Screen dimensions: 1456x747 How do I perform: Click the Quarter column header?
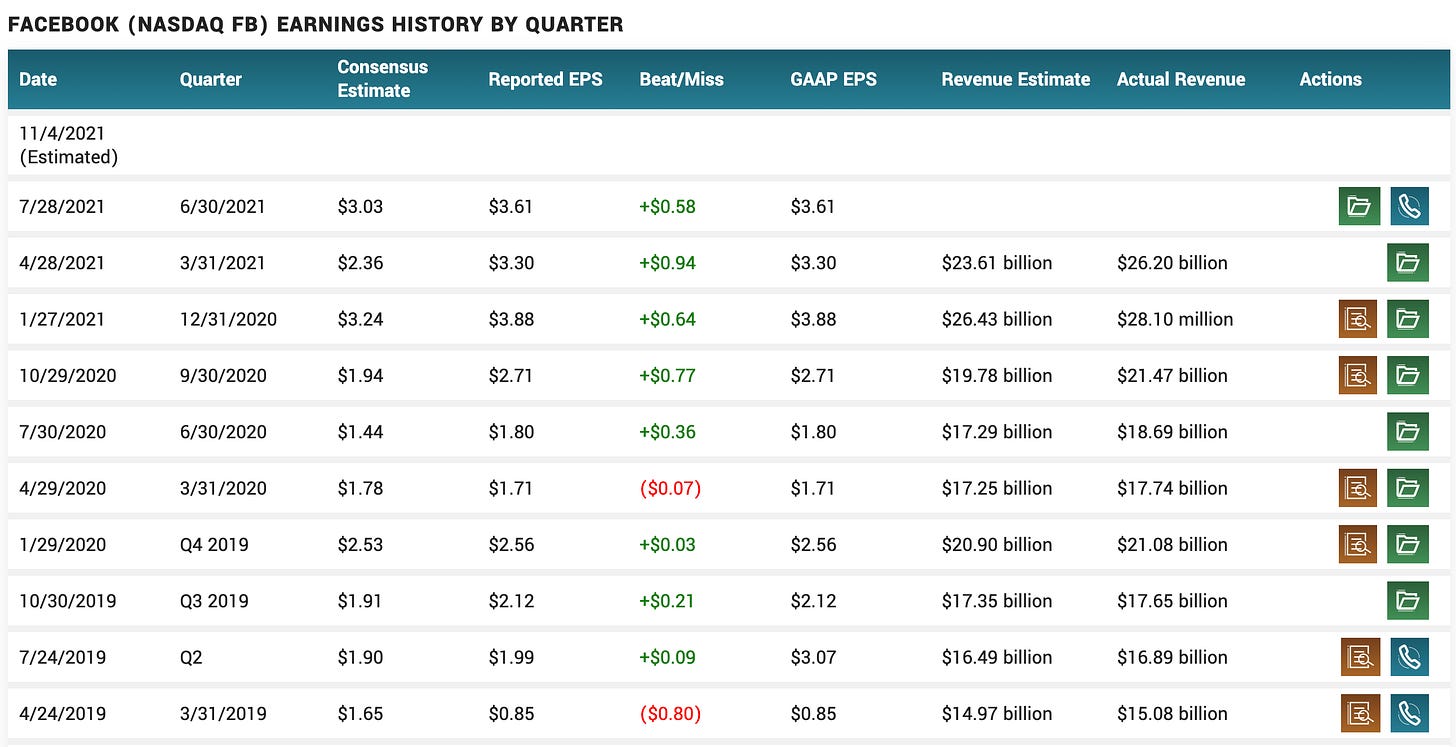210,79
